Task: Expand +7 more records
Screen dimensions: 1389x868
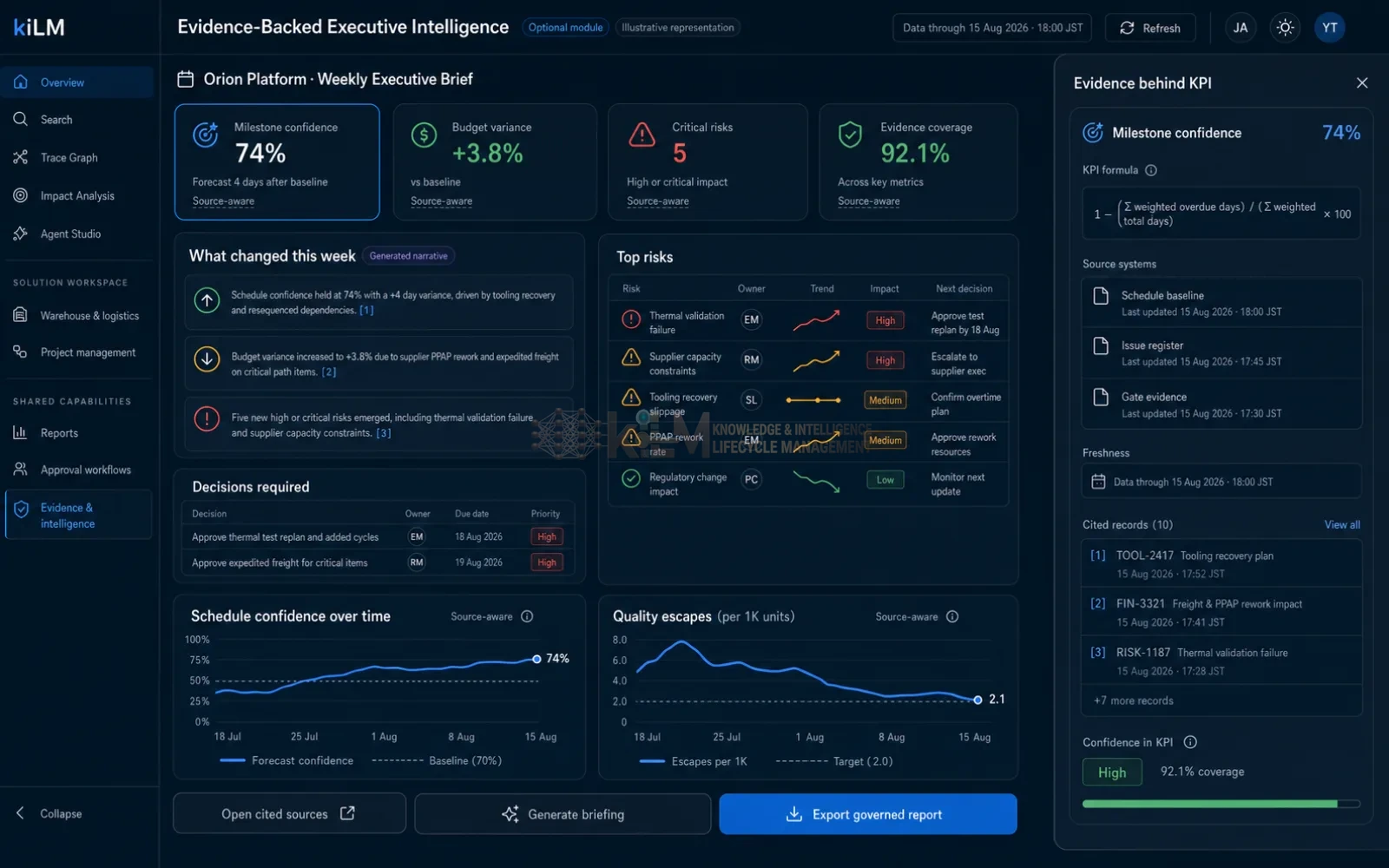Action: 1133,701
